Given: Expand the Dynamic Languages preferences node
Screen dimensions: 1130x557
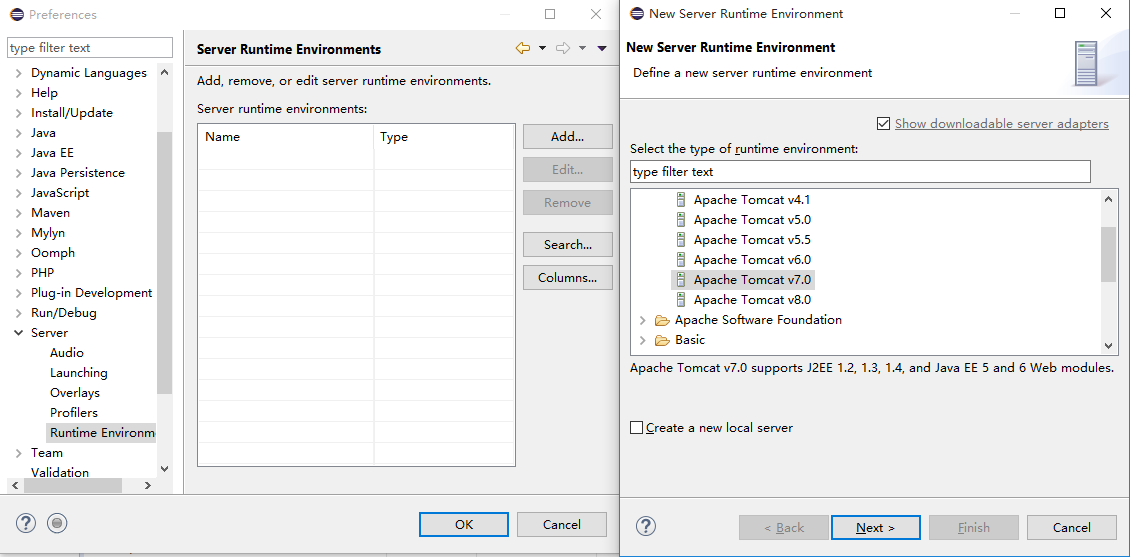Looking at the screenshot, I should click(18, 73).
